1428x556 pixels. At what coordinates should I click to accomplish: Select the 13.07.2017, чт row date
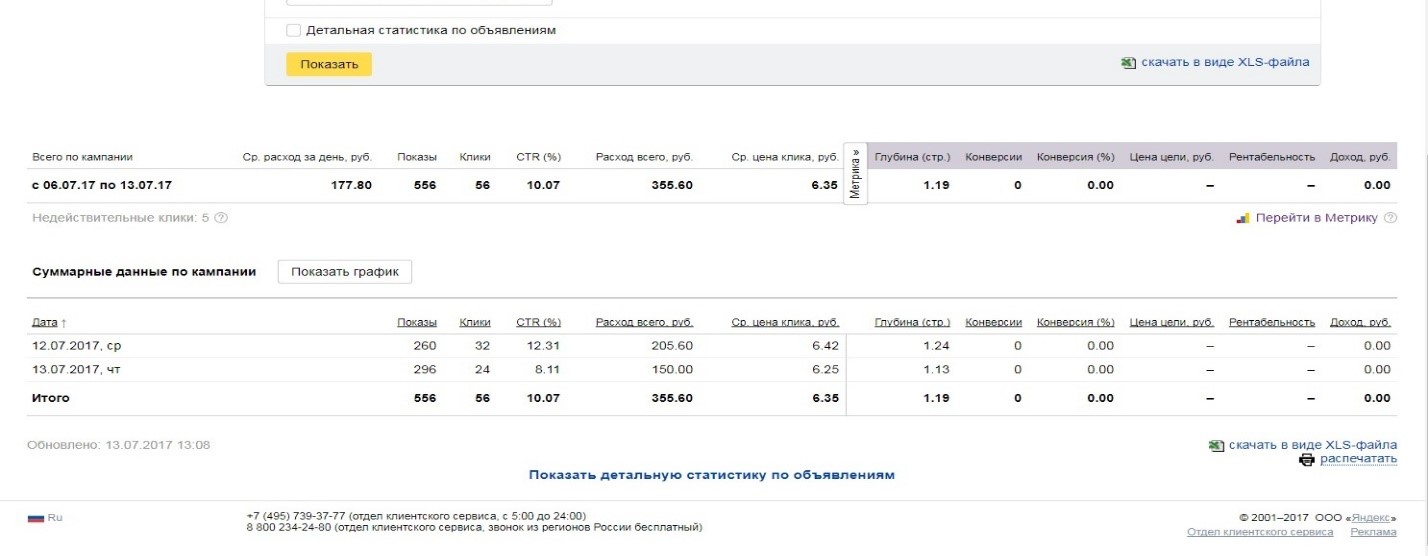coord(76,369)
